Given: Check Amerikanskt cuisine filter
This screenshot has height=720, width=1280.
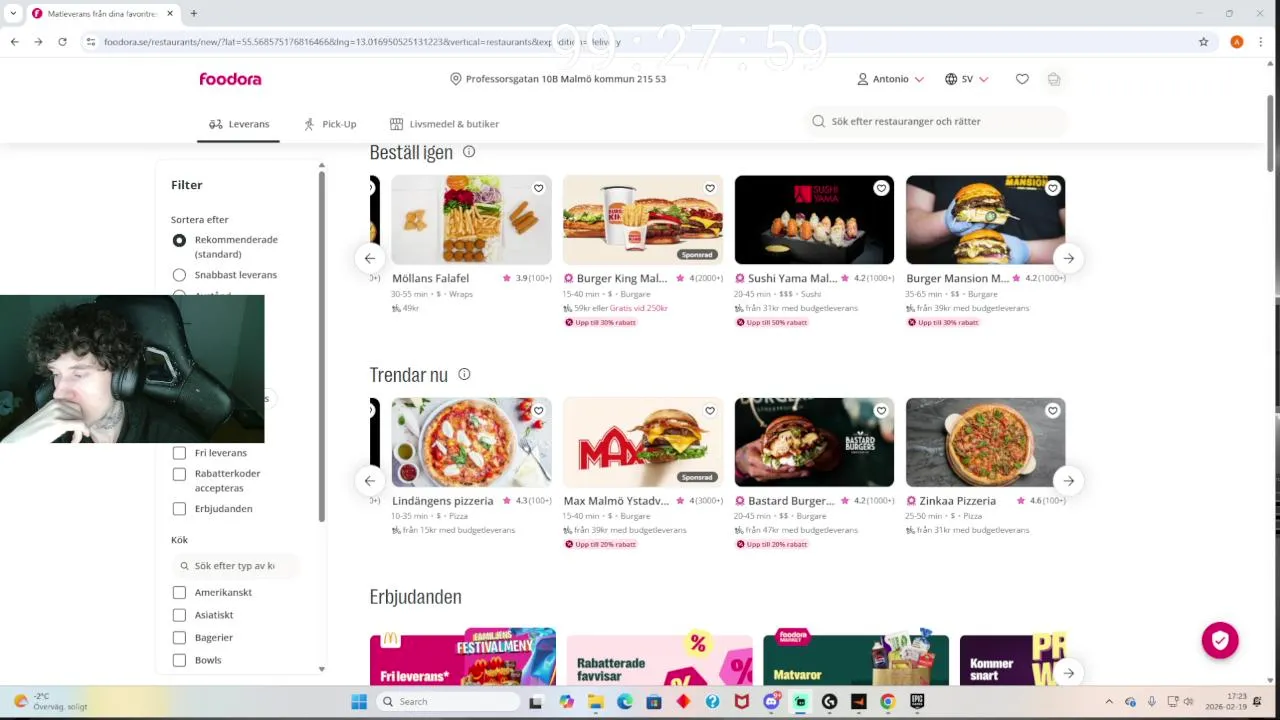Looking at the screenshot, I should tap(179, 593).
